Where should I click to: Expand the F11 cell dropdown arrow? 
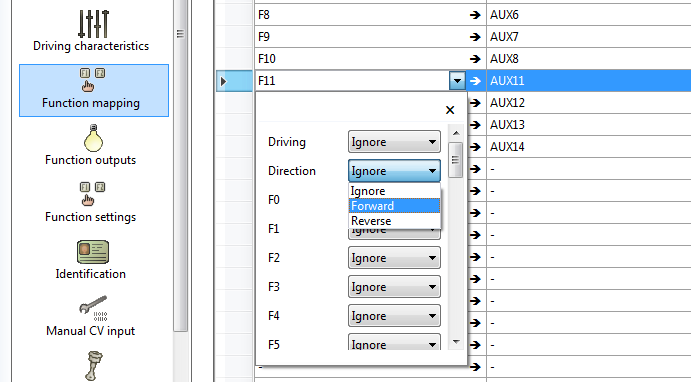coord(457,81)
